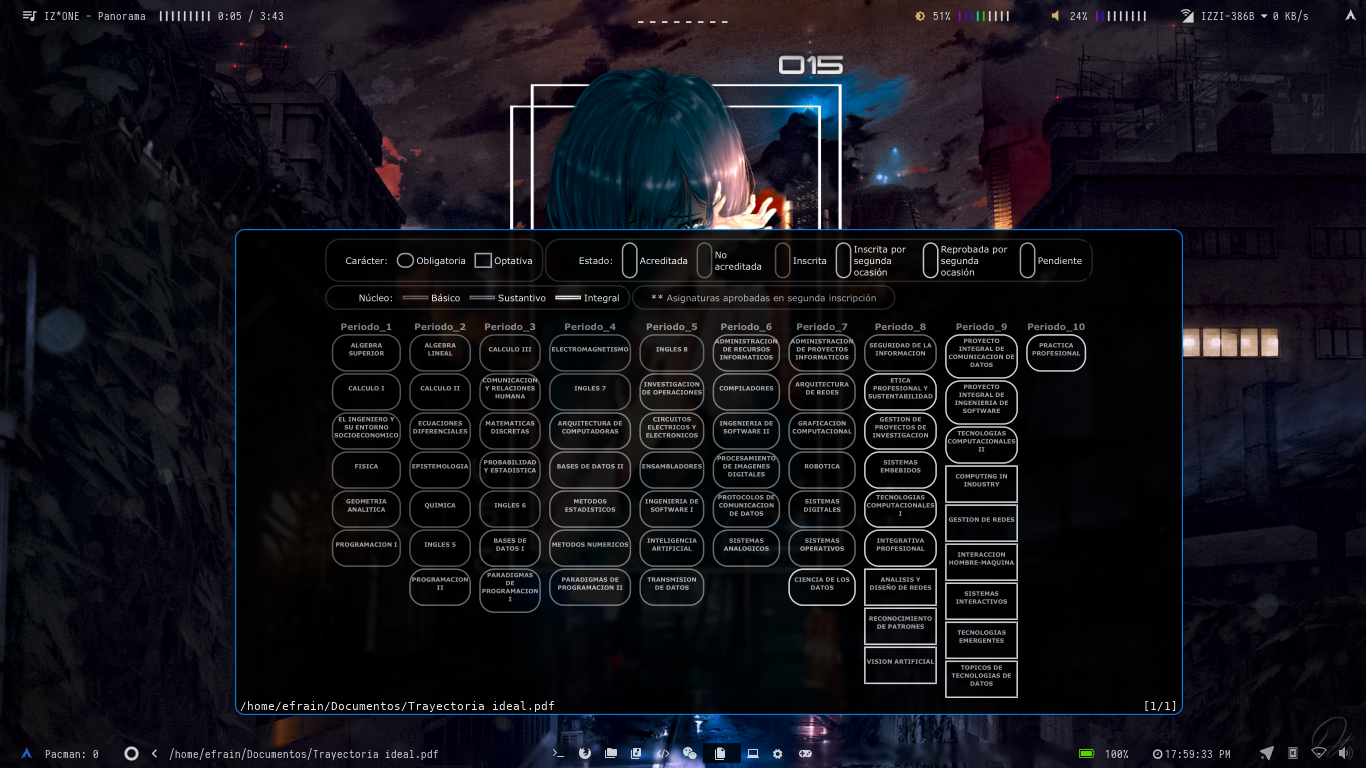Click the METODOS NUMERICOS course box
Screen dimensions: 1366x768
tap(590, 548)
